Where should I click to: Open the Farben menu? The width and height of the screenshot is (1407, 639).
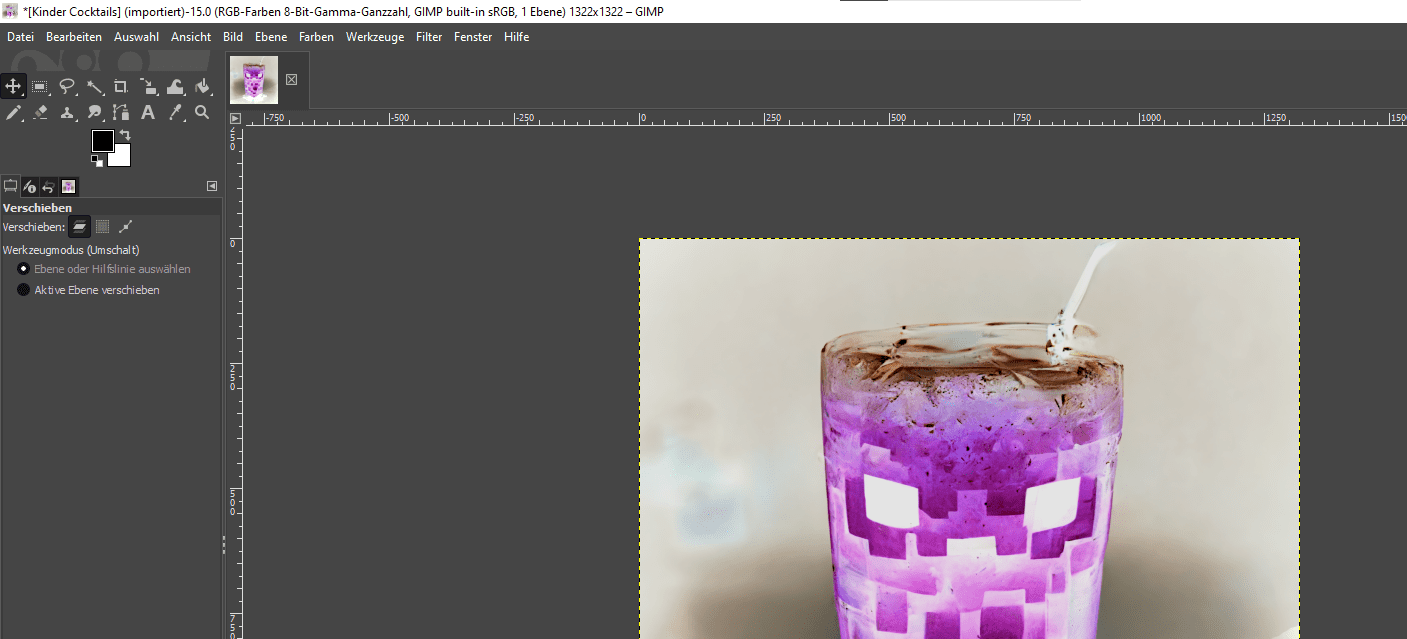point(316,37)
